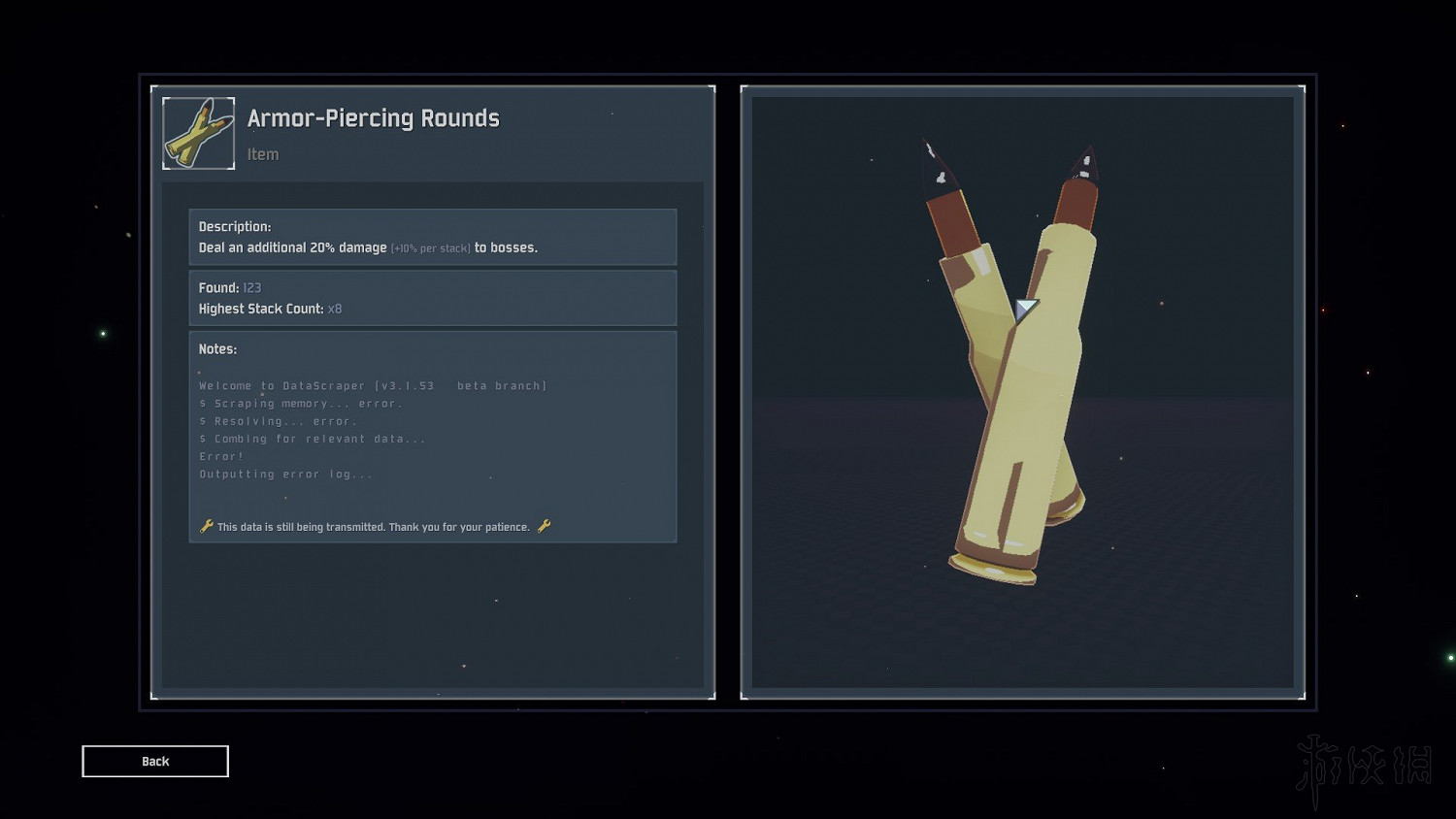1456x819 pixels.
Task: Click the 'Welcome to DataScraper' log line
Action: tap(373, 386)
